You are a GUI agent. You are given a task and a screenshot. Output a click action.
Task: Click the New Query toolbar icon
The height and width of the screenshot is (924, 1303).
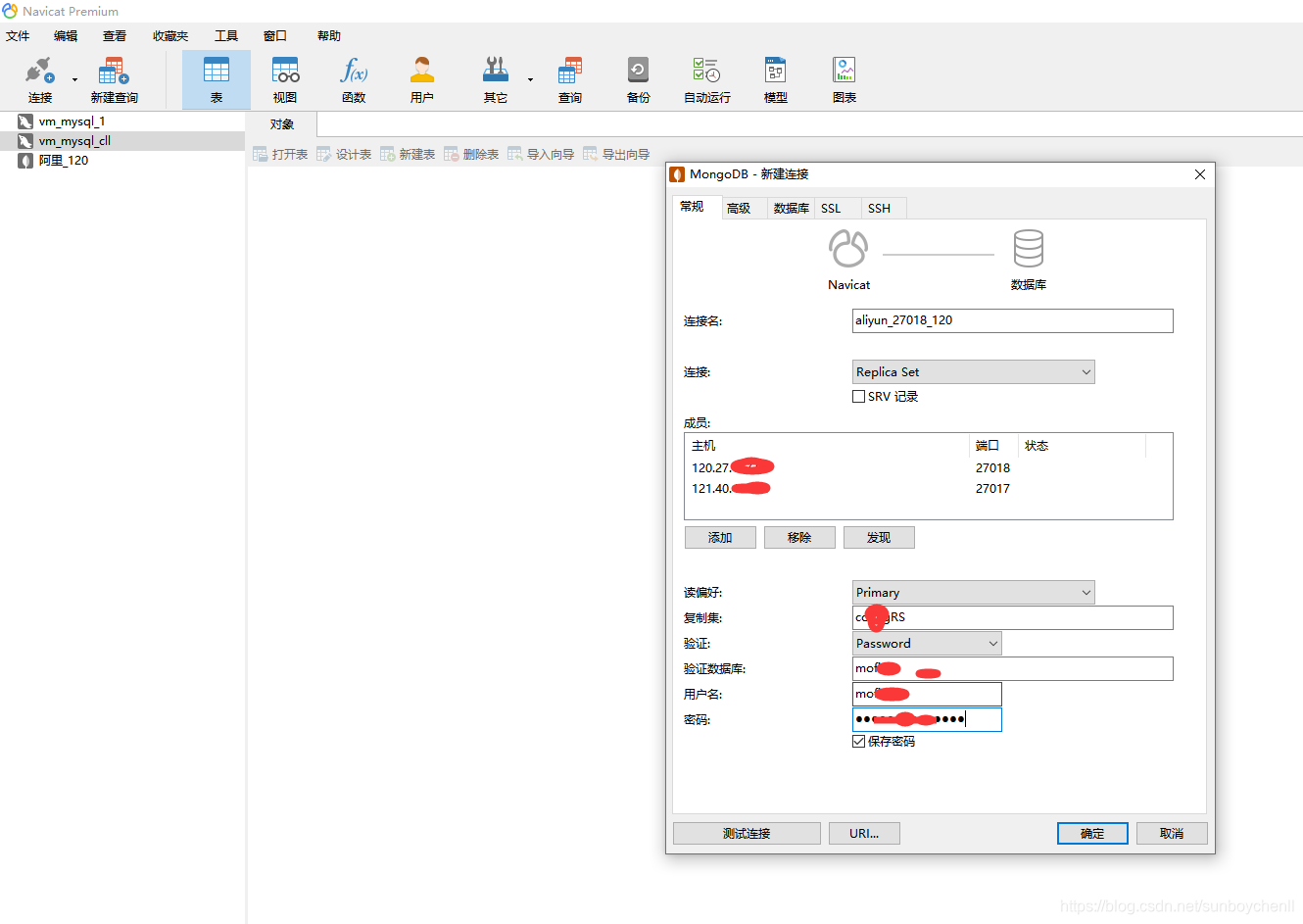point(114,79)
